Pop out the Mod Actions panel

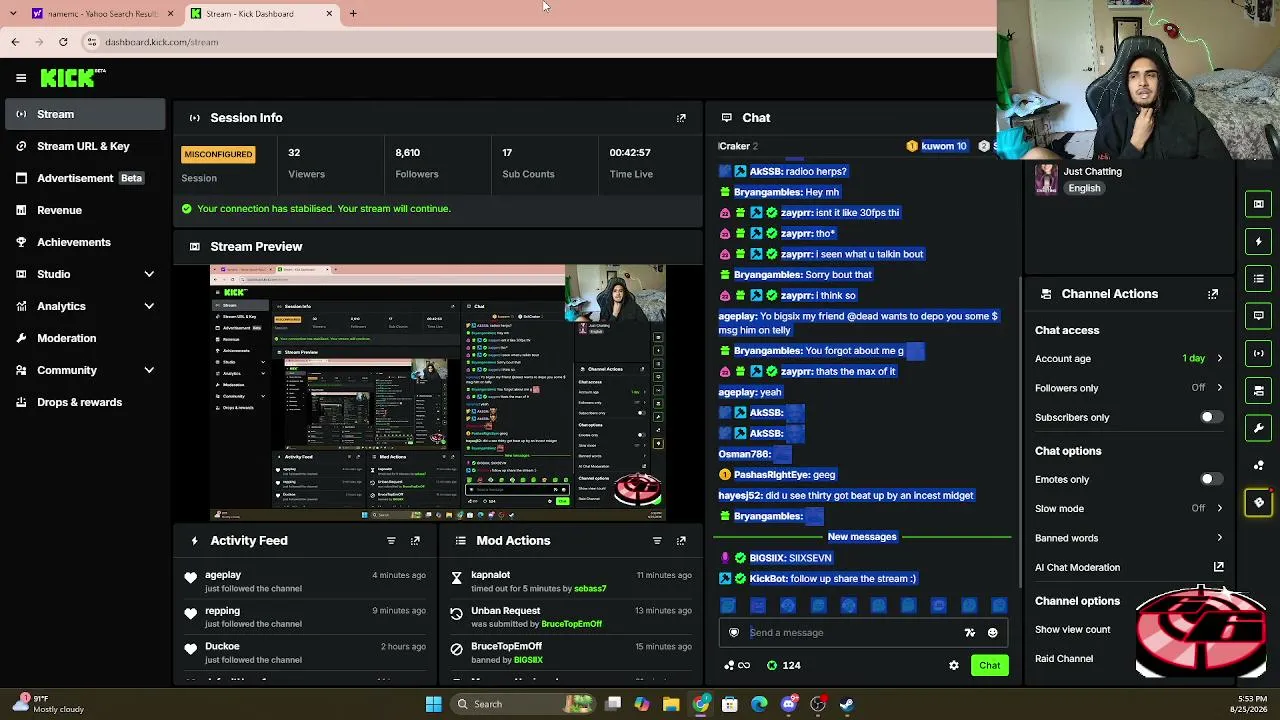(681, 541)
